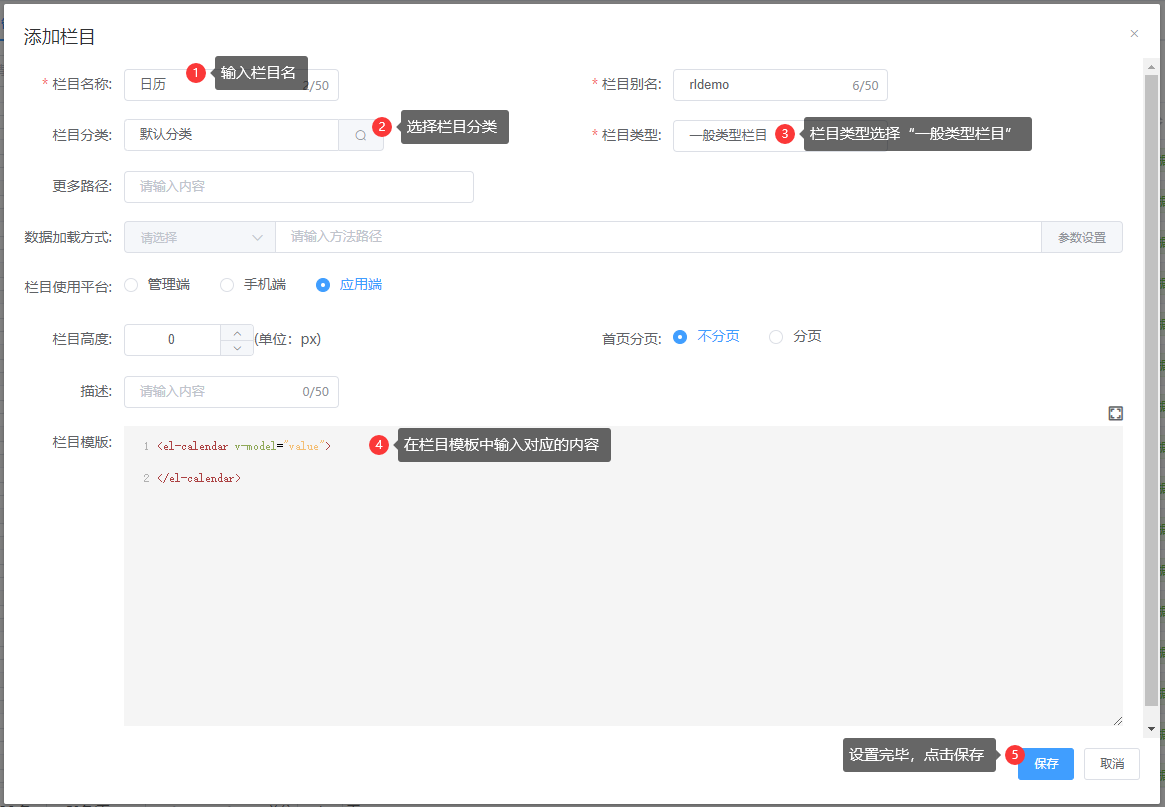Click the dialog's vertical scrollbar
The width and height of the screenshot is (1165, 807).
click(1151, 380)
